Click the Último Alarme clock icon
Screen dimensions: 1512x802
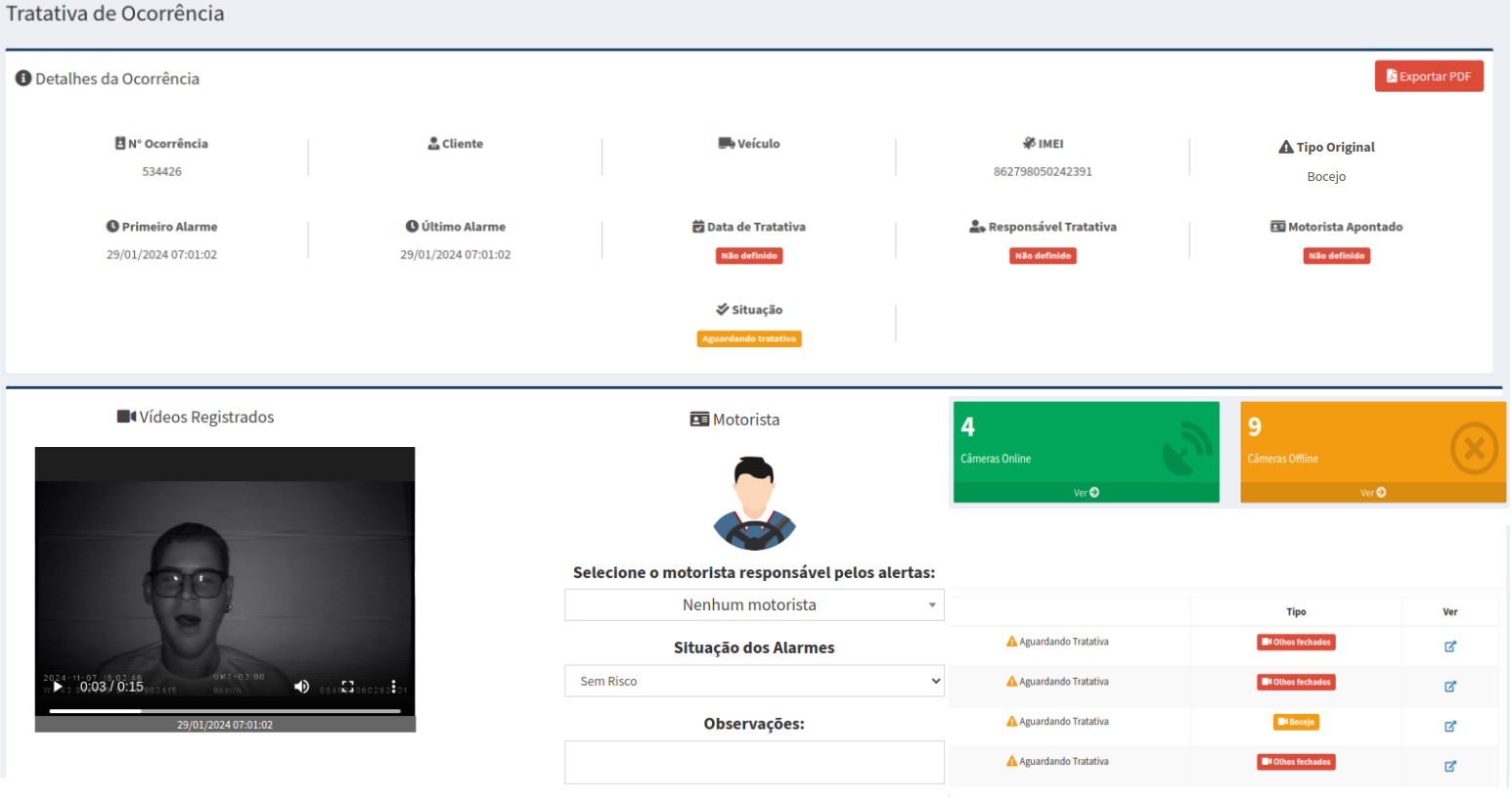[x=412, y=226]
